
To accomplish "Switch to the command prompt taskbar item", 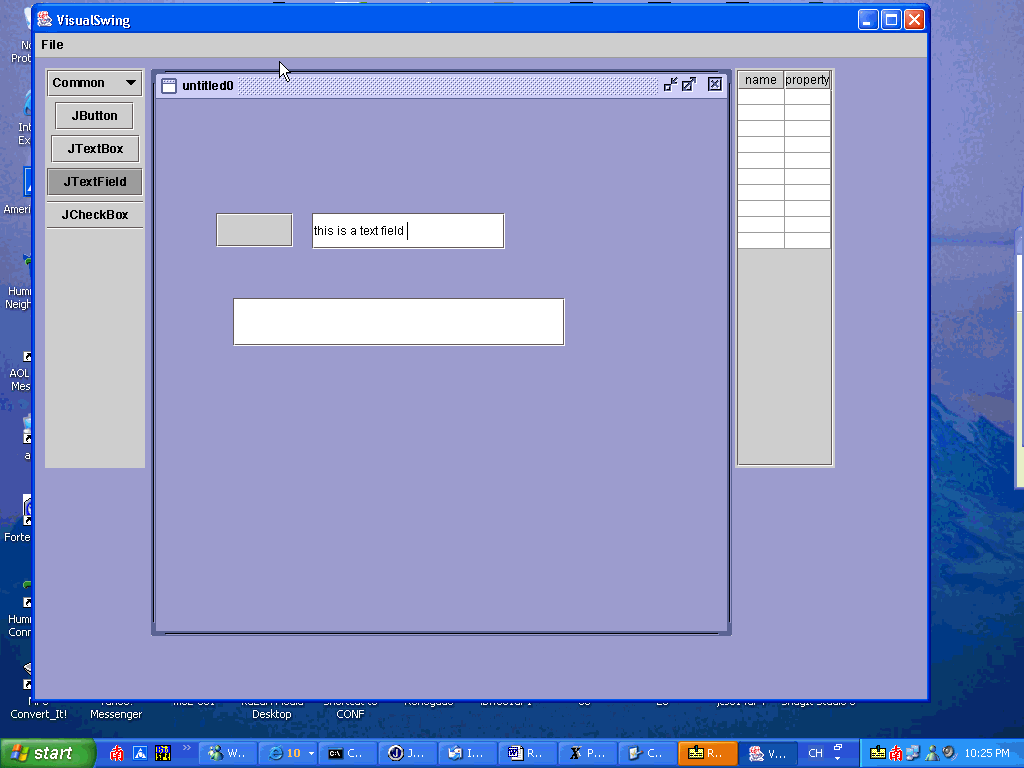I will coord(347,753).
